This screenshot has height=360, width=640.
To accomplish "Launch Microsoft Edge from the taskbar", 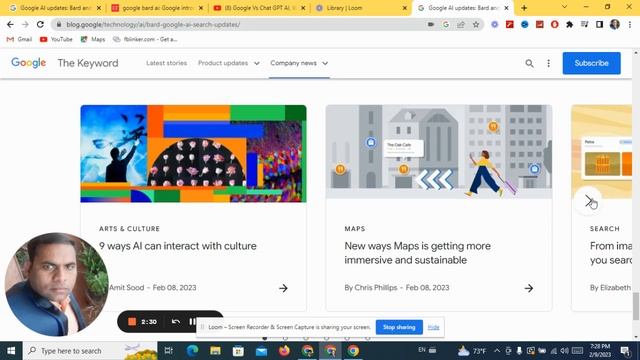I will pos(192,351).
